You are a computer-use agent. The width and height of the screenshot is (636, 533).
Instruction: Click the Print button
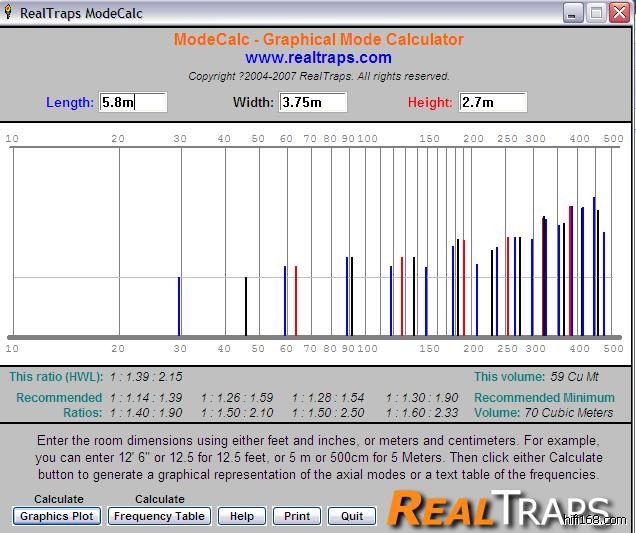pyautogui.click(x=296, y=516)
